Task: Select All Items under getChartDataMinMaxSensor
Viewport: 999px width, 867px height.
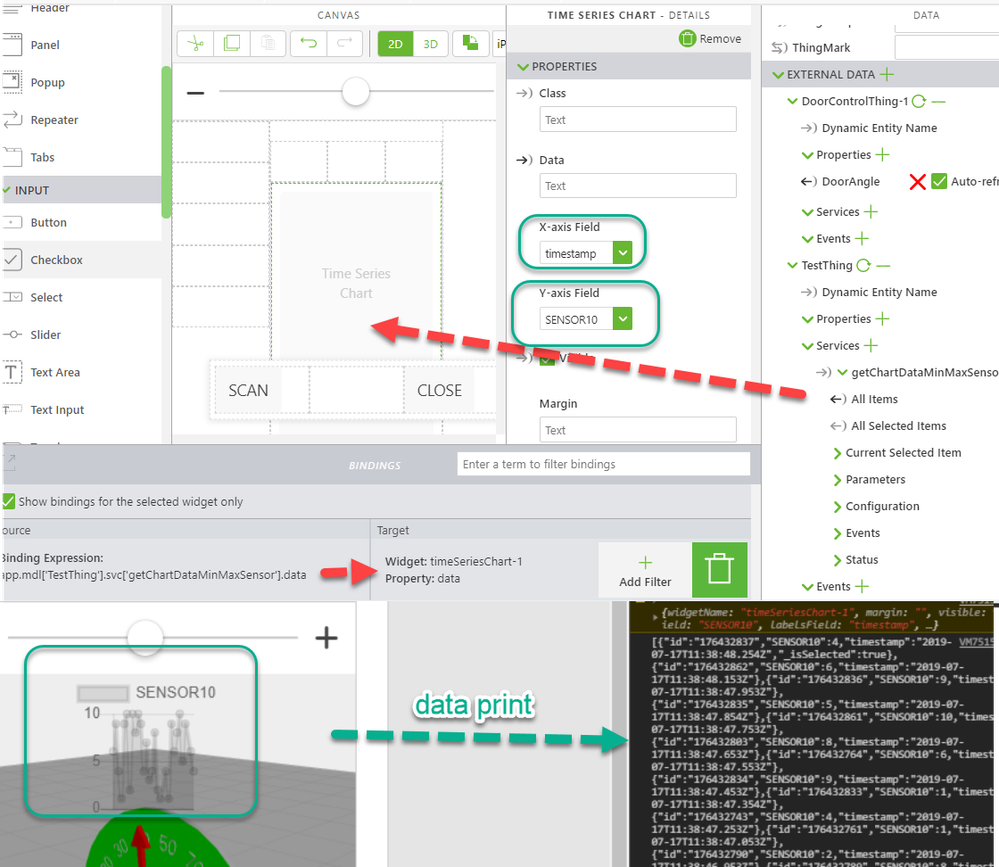Action: tap(874, 399)
